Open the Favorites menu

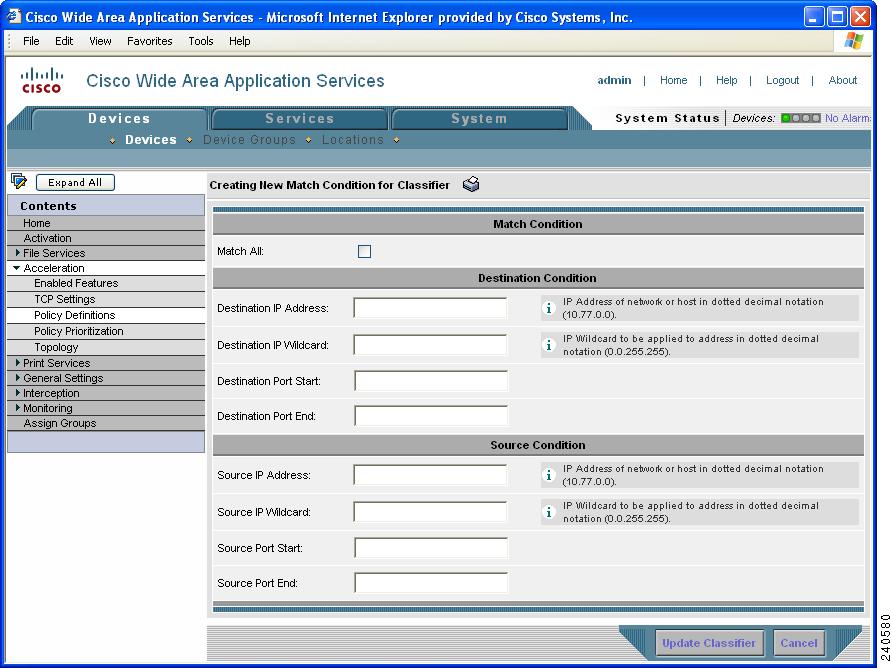click(150, 41)
